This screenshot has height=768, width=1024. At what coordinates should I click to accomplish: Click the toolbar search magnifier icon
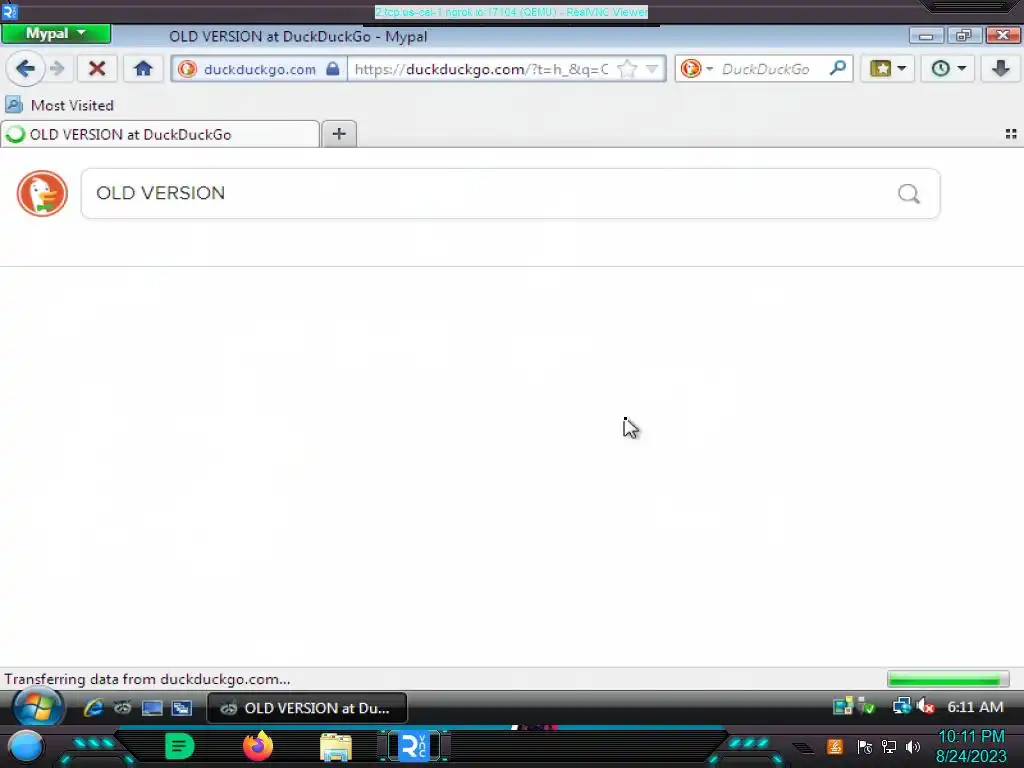tap(838, 68)
